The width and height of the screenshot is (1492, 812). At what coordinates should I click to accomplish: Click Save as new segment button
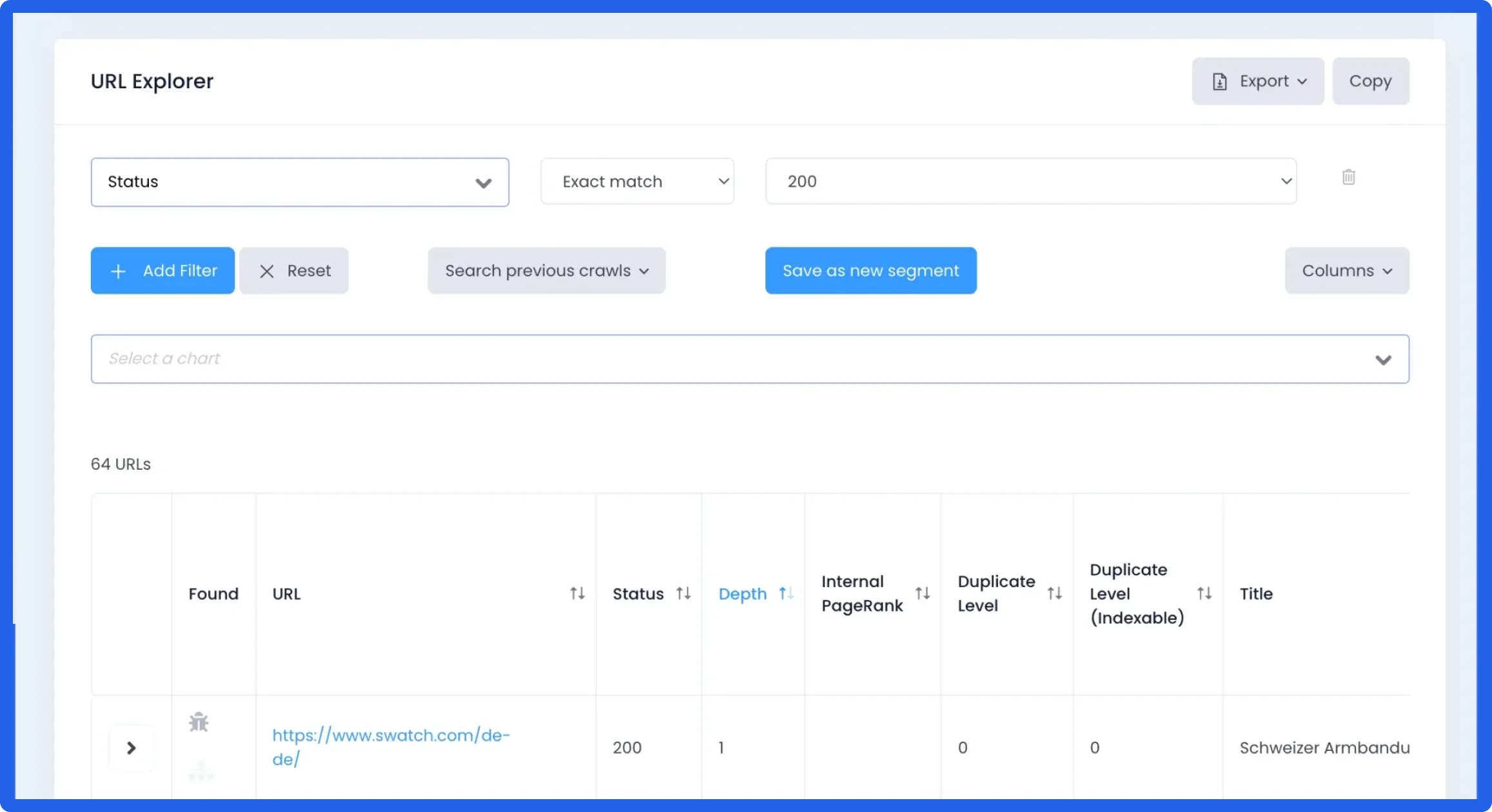coord(871,270)
